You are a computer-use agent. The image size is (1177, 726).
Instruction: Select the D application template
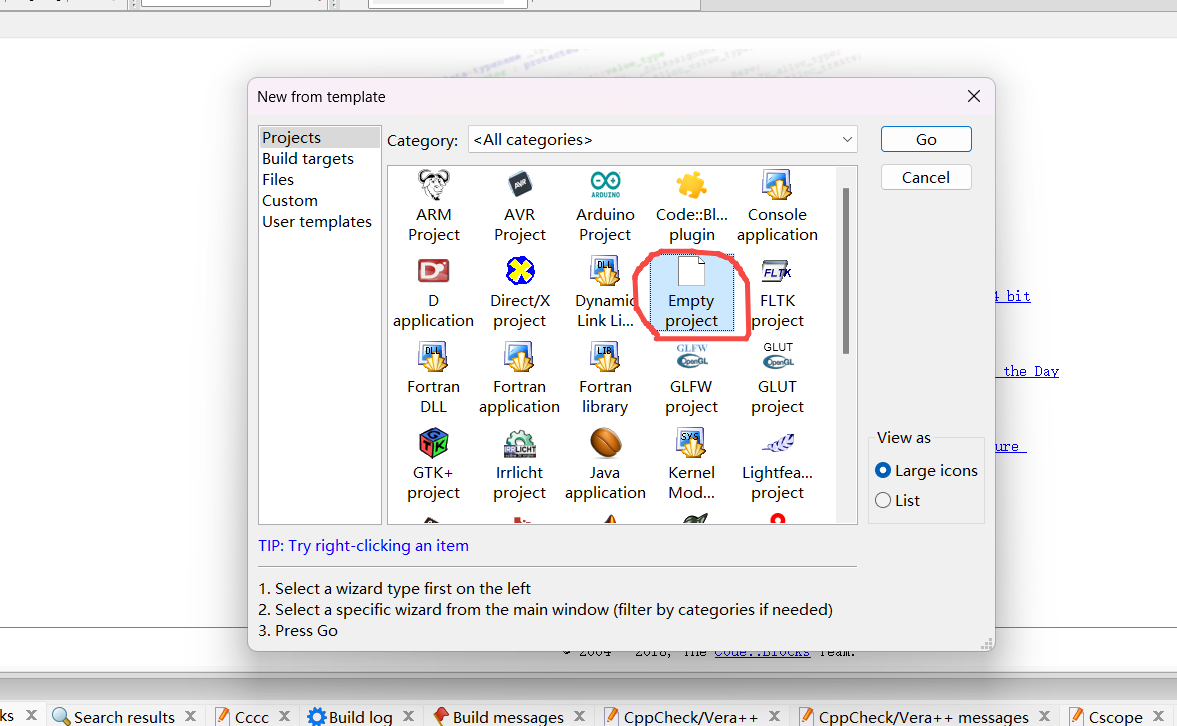tap(434, 293)
